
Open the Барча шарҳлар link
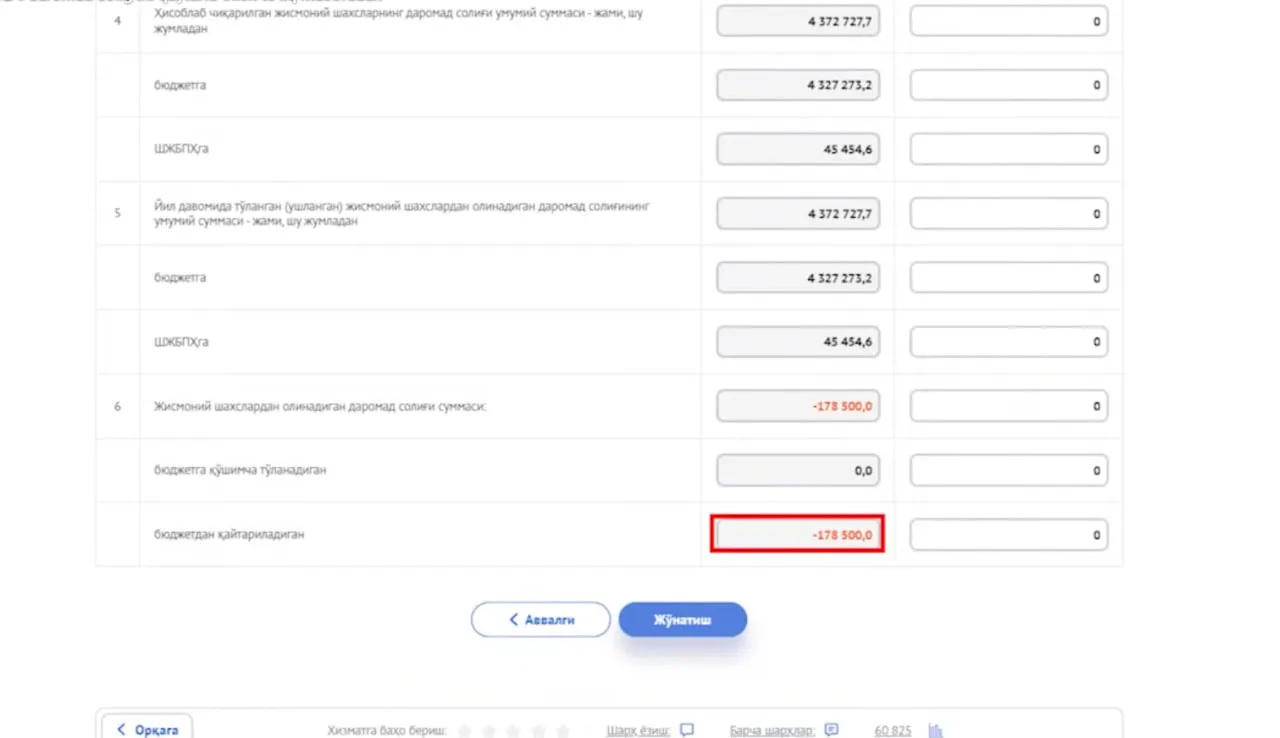772,730
